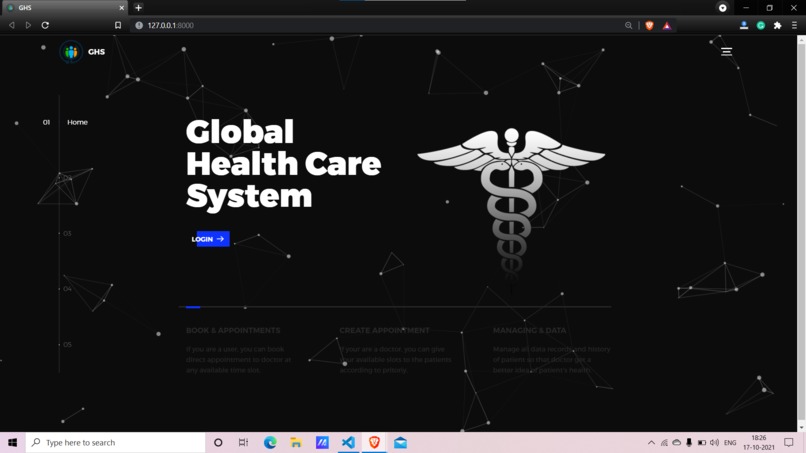Open the blue slash app on the taskbar
Screen dimensions: 806x453
click(322, 442)
